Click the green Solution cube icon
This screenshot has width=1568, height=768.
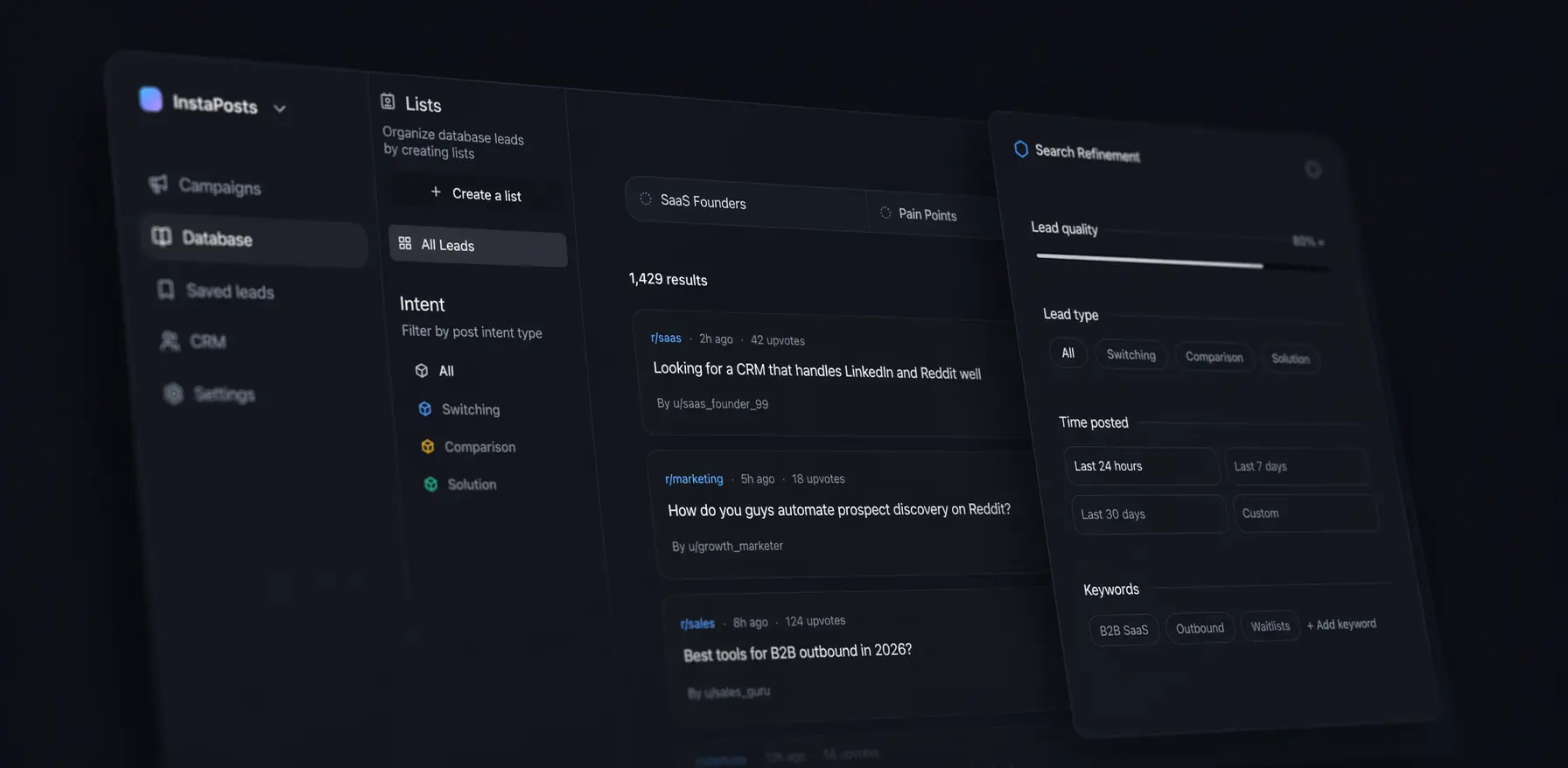pos(430,484)
